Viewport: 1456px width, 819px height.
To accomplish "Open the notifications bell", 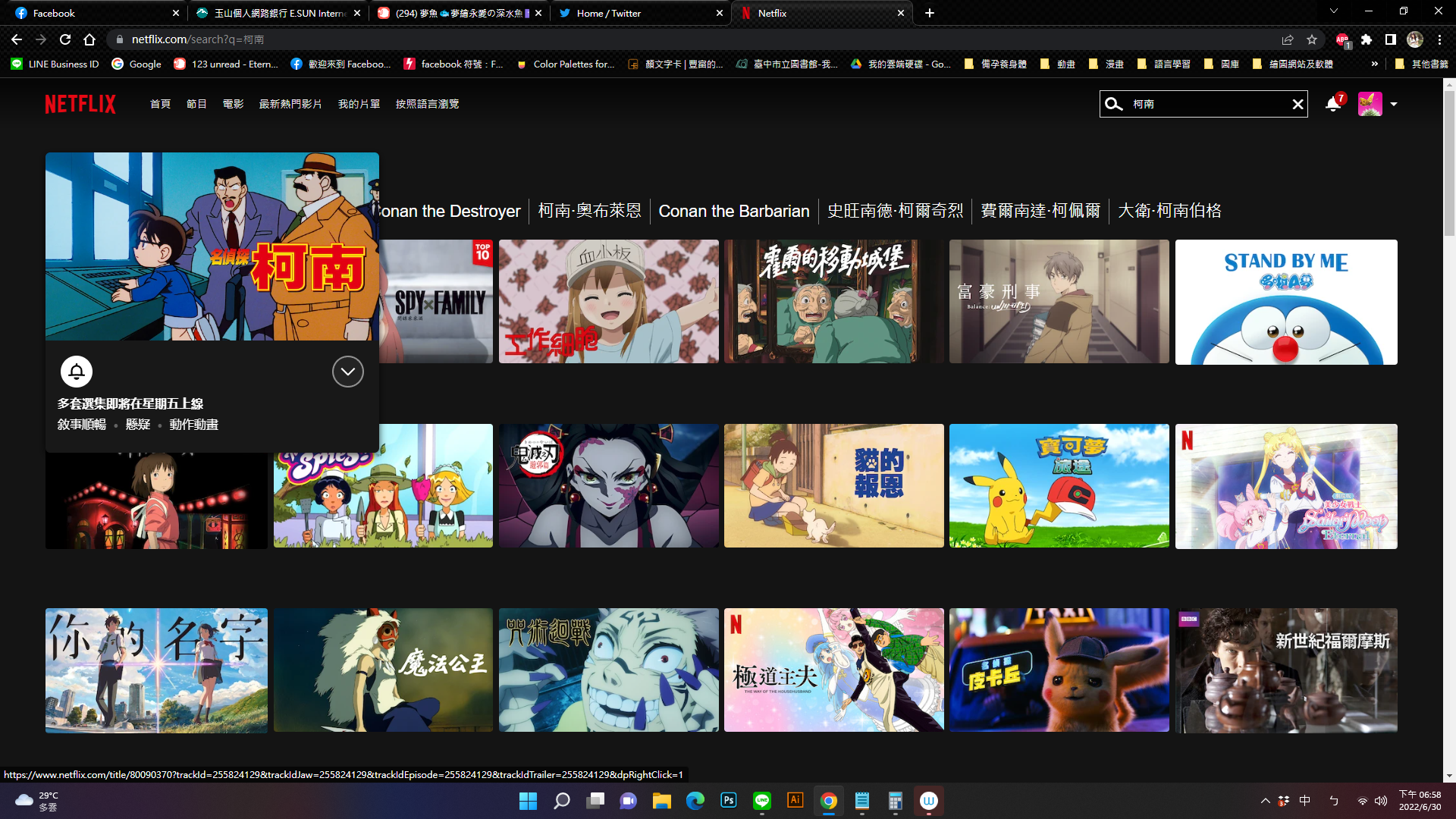I will [1332, 104].
